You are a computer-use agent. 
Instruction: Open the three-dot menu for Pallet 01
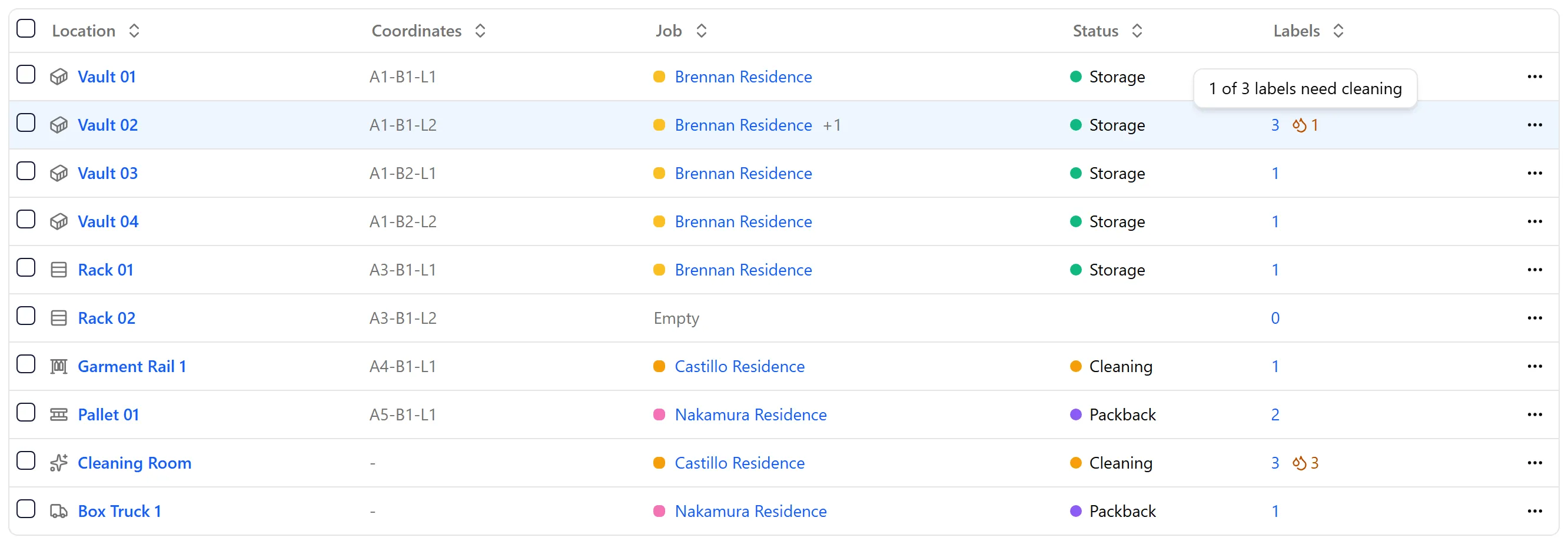(1534, 415)
